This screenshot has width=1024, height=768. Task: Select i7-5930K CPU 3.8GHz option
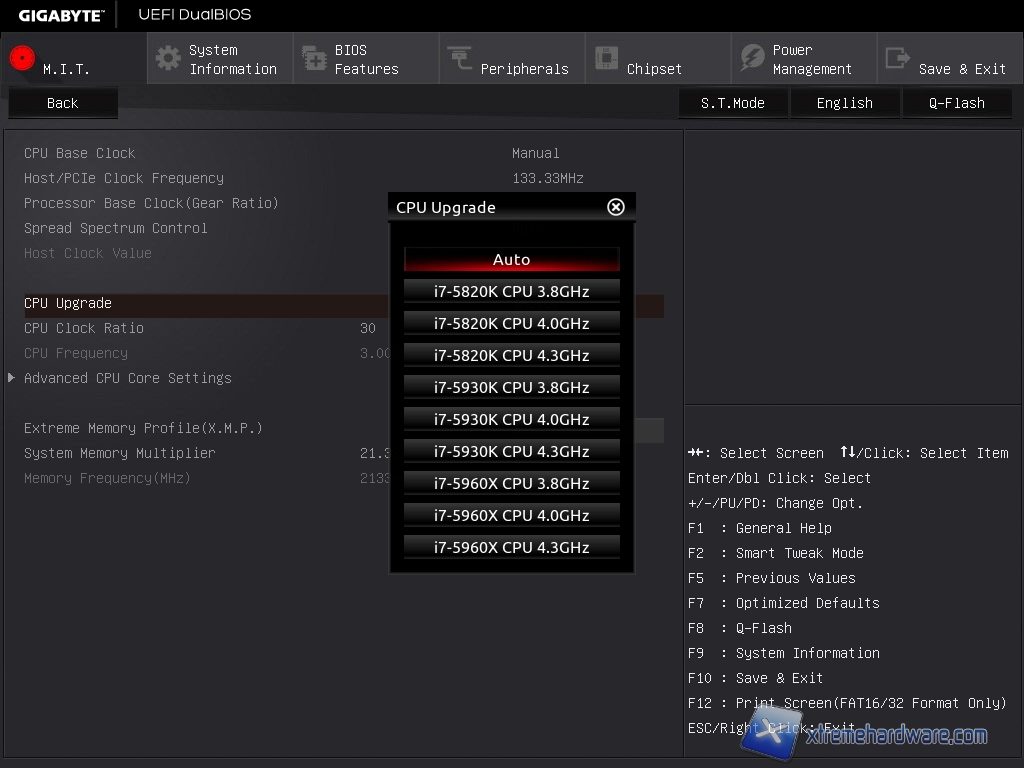(x=511, y=387)
